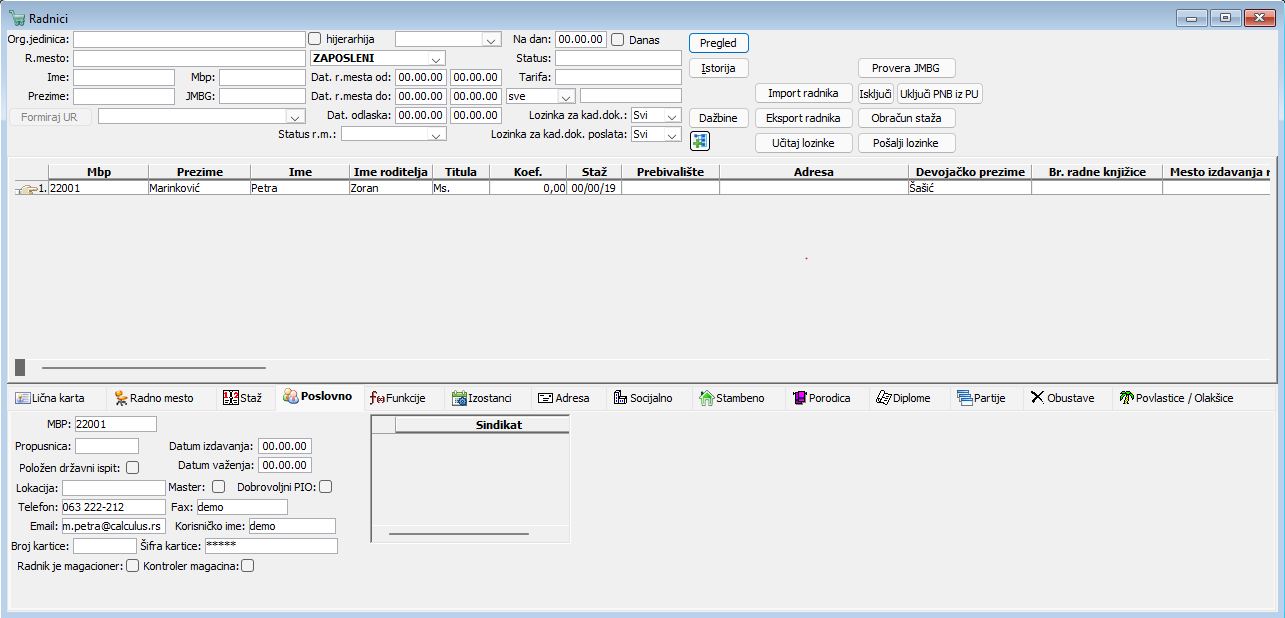Click the Prezime column header
The image size is (1285, 618).
tap(199, 172)
